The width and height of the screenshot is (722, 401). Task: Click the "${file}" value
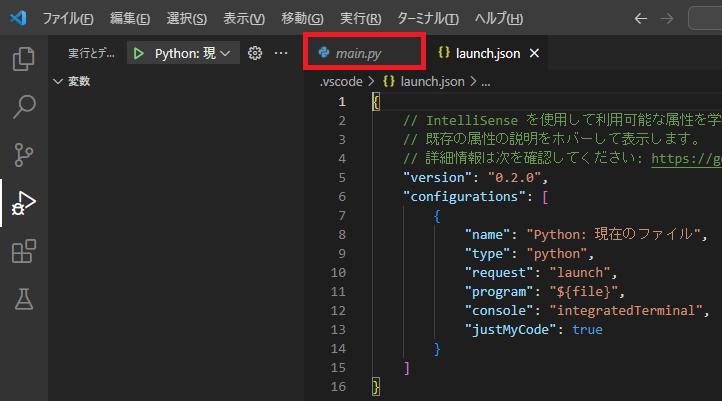click(583, 292)
